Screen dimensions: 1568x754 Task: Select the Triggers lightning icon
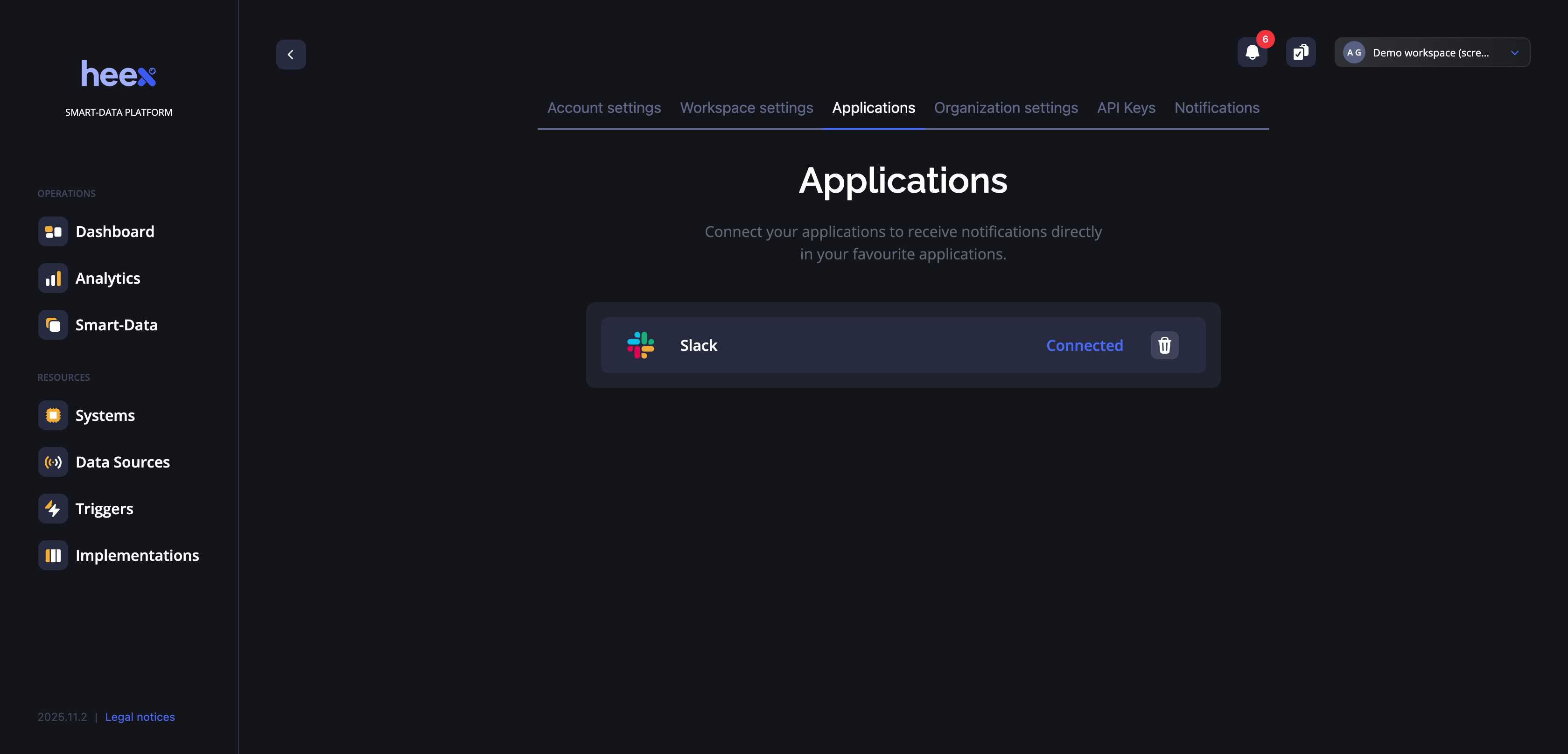click(x=53, y=508)
